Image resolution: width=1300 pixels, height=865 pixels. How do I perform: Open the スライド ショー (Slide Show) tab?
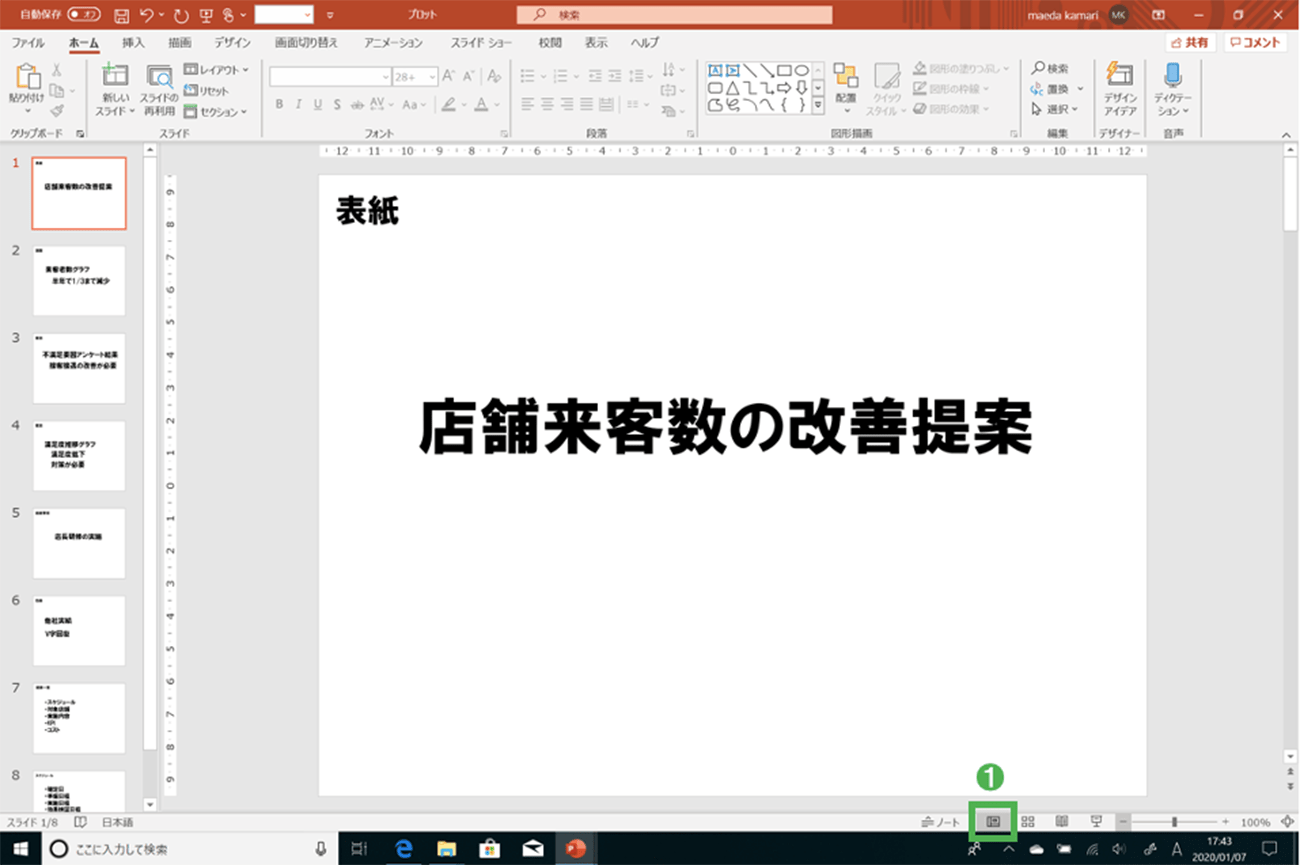click(x=482, y=43)
